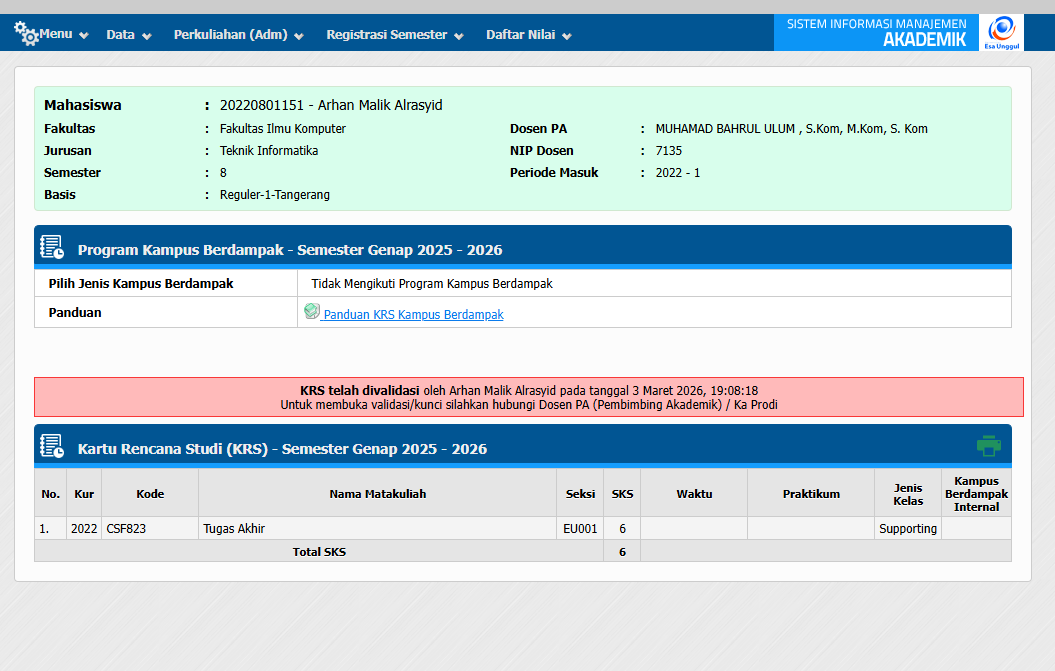
Task: Click the red KRS telah divalidasi notice
Action: pos(528,397)
